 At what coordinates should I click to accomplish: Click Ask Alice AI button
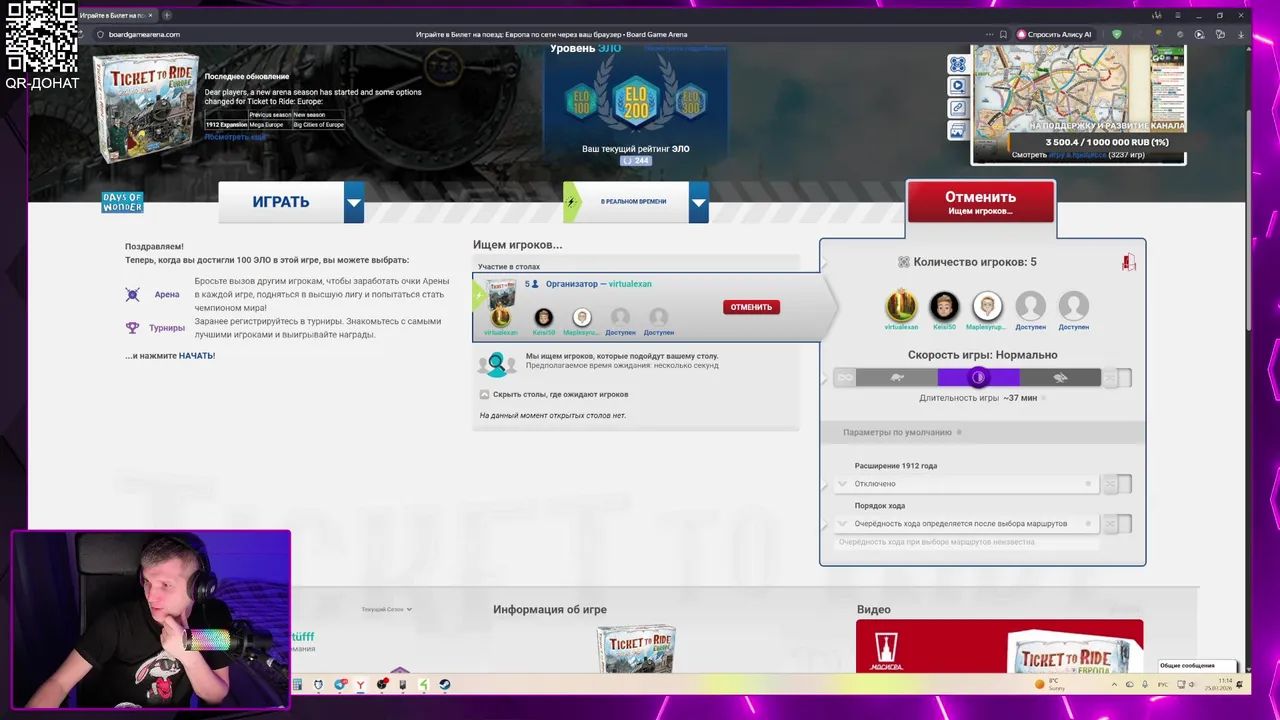click(1055, 34)
